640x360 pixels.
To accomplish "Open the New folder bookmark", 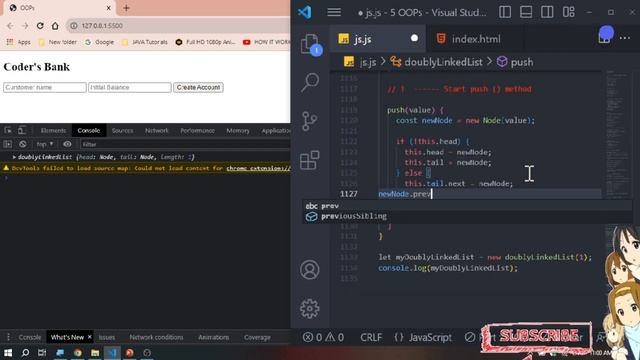I will [58, 42].
